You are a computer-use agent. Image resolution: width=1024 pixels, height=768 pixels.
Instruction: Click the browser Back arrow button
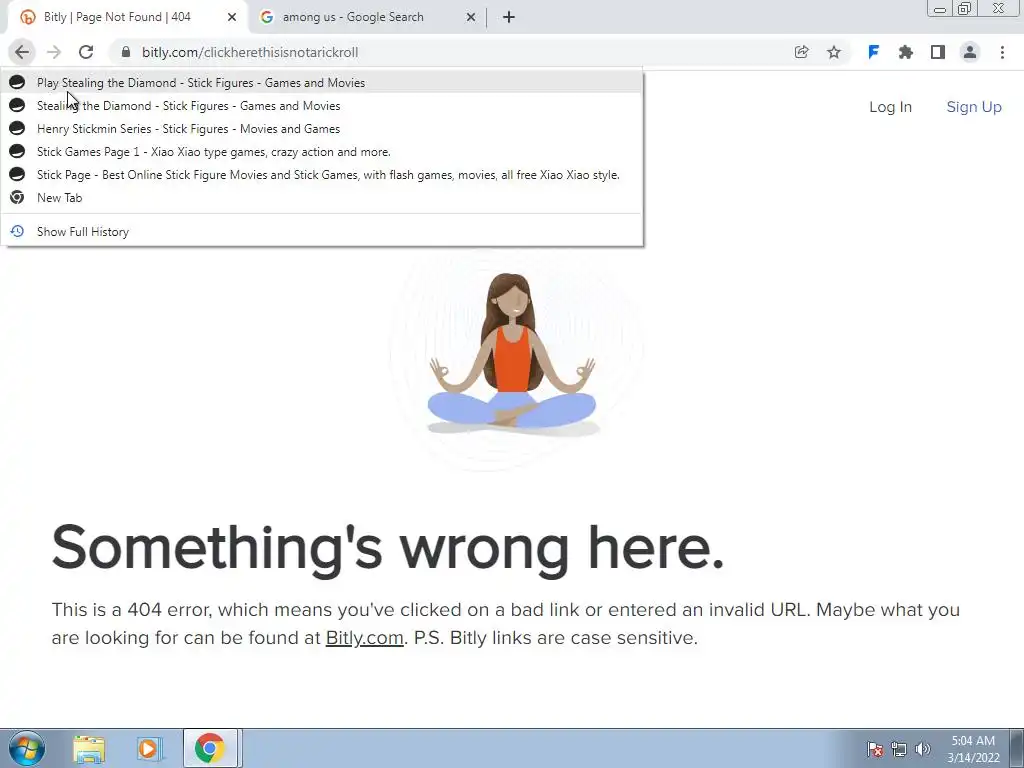pos(22,52)
